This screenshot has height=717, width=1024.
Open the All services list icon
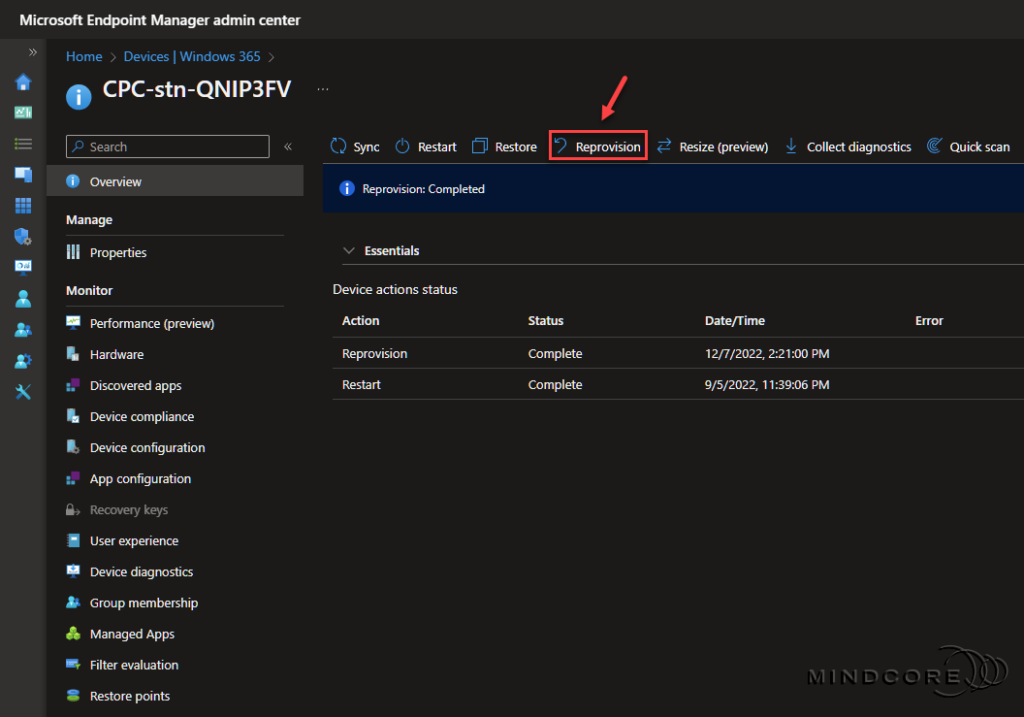pyautogui.click(x=22, y=143)
